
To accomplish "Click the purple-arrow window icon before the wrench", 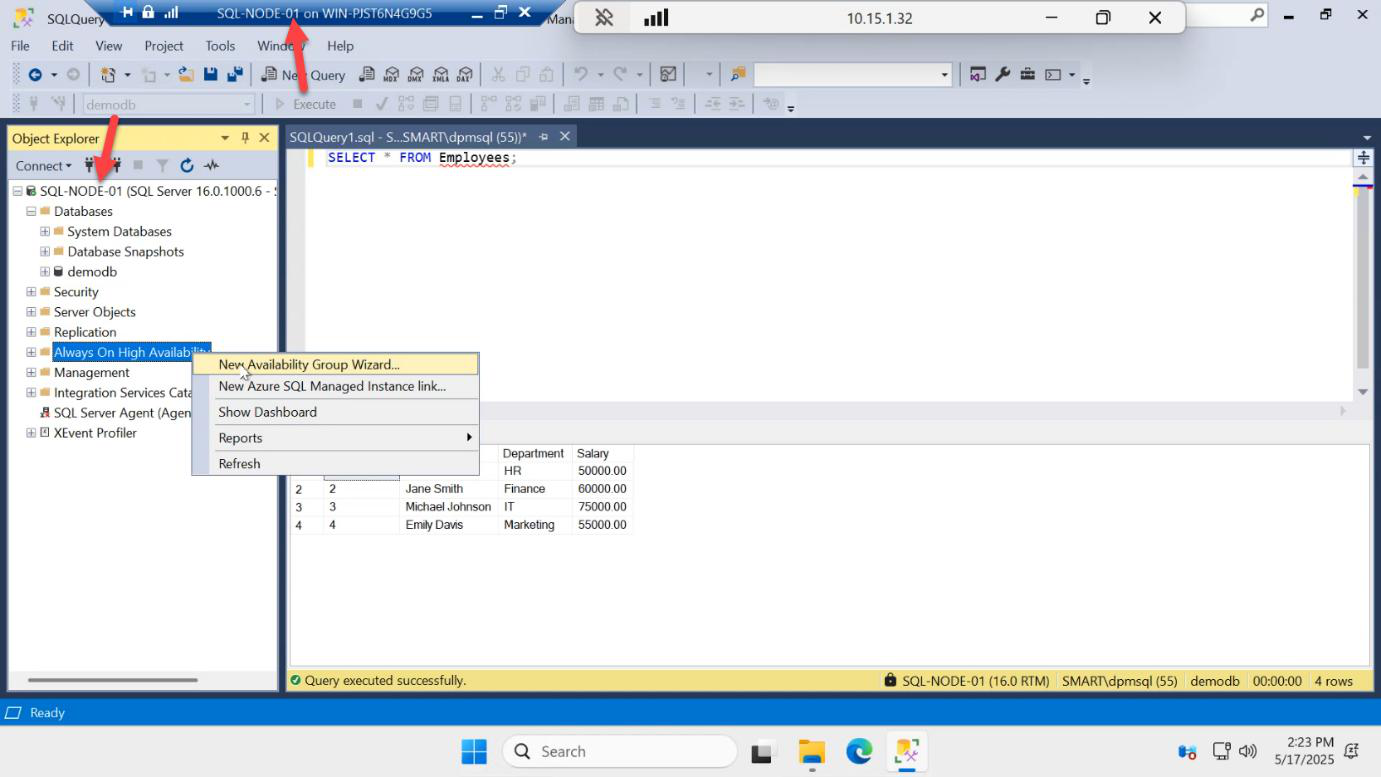I will pos(978,75).
